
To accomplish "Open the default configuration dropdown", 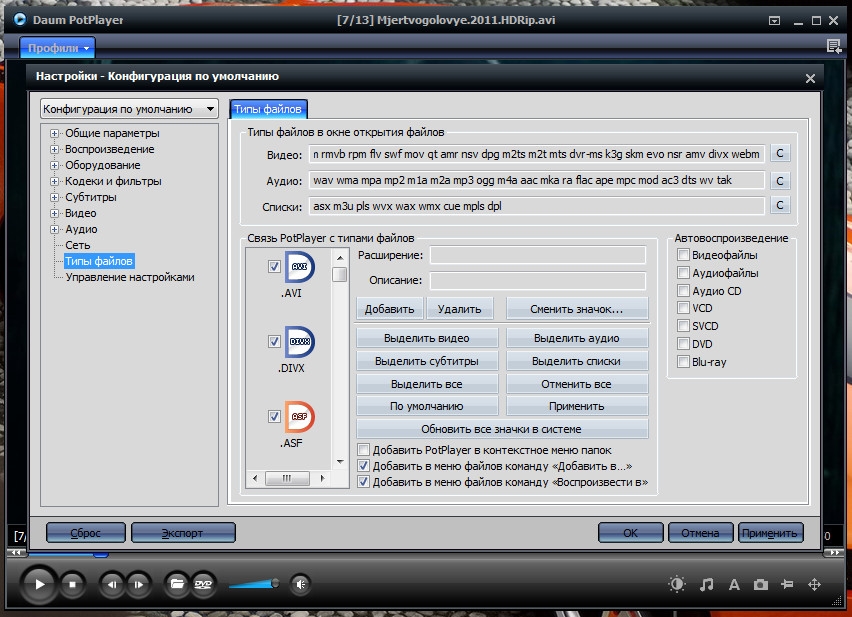I will point(129,108).
